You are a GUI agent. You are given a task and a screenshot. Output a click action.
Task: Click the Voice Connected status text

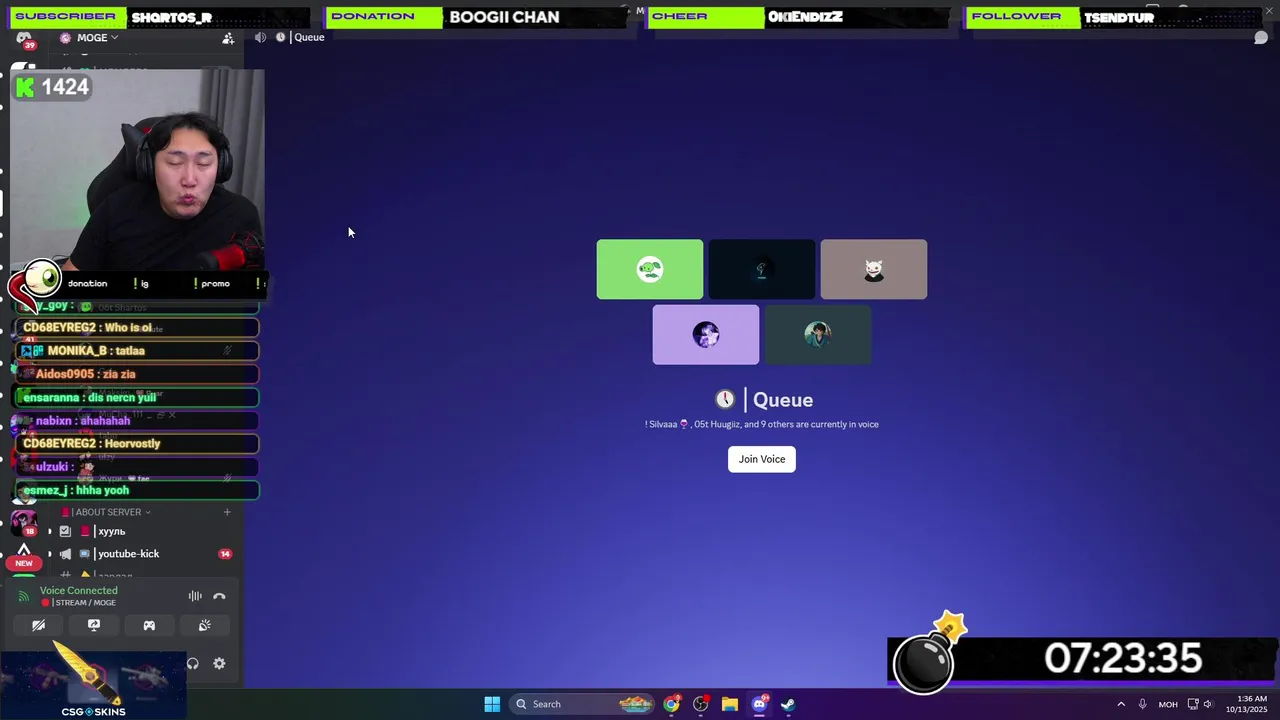point(79,590)
